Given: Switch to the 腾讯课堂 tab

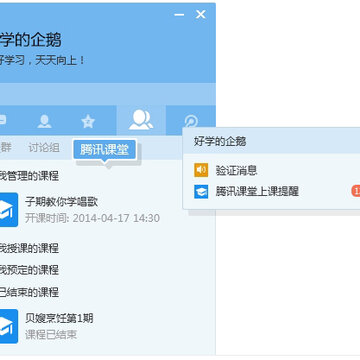Looking at the screenshot, I should point(105,150).
